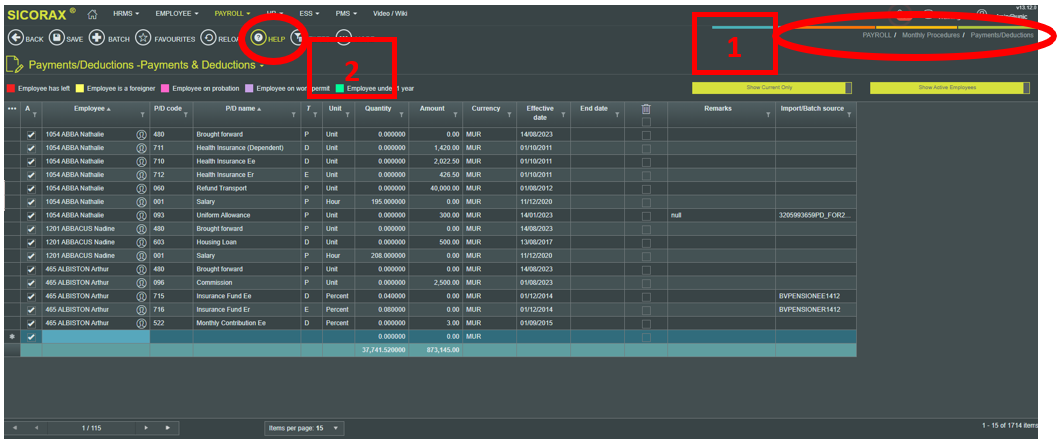
Task: Click the Favourites star icon
Action: coord(143,38)
